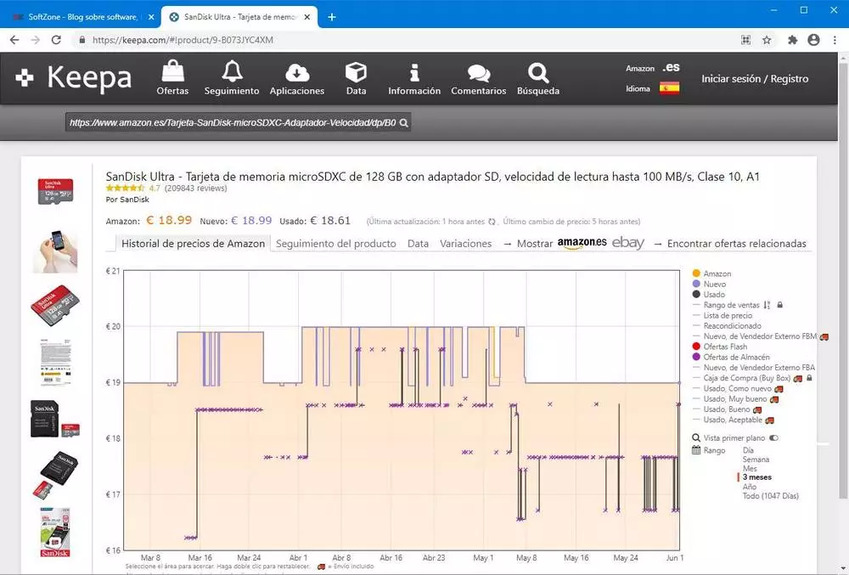Click the Data cube icon
This screenshot has height=575, width=849.
click(x=356, y=73)
